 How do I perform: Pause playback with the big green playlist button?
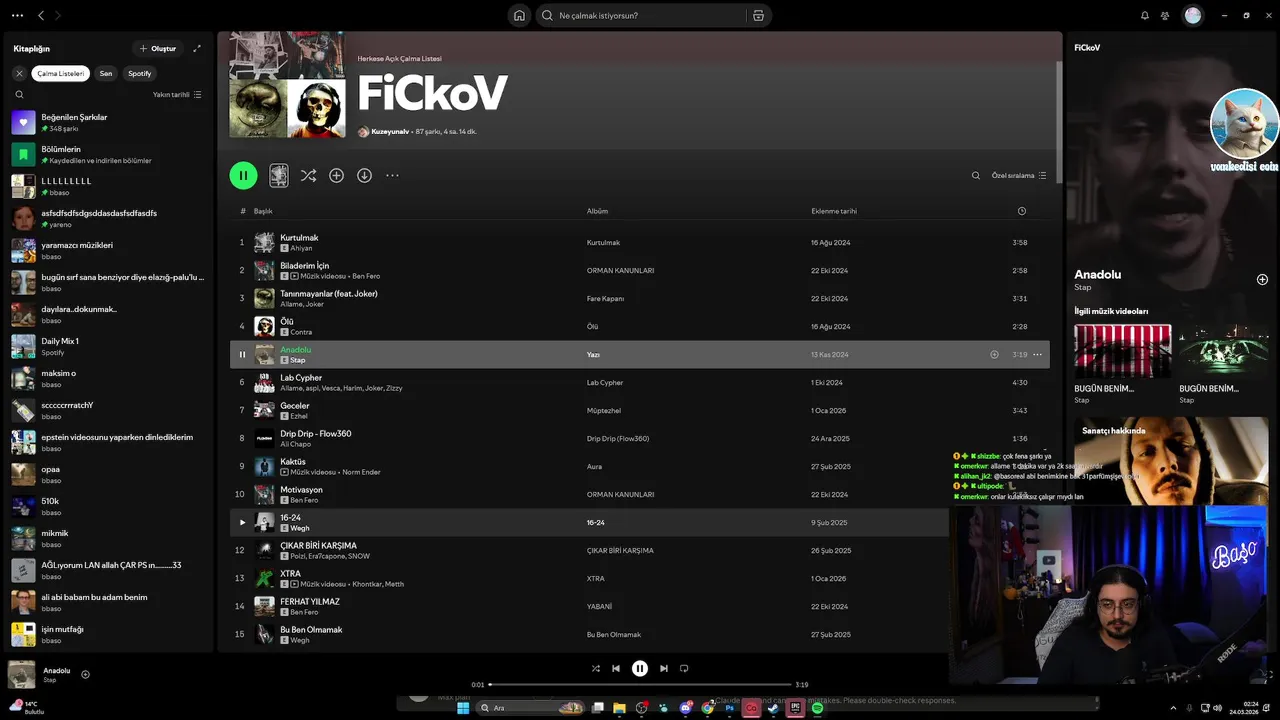[243, 175]
